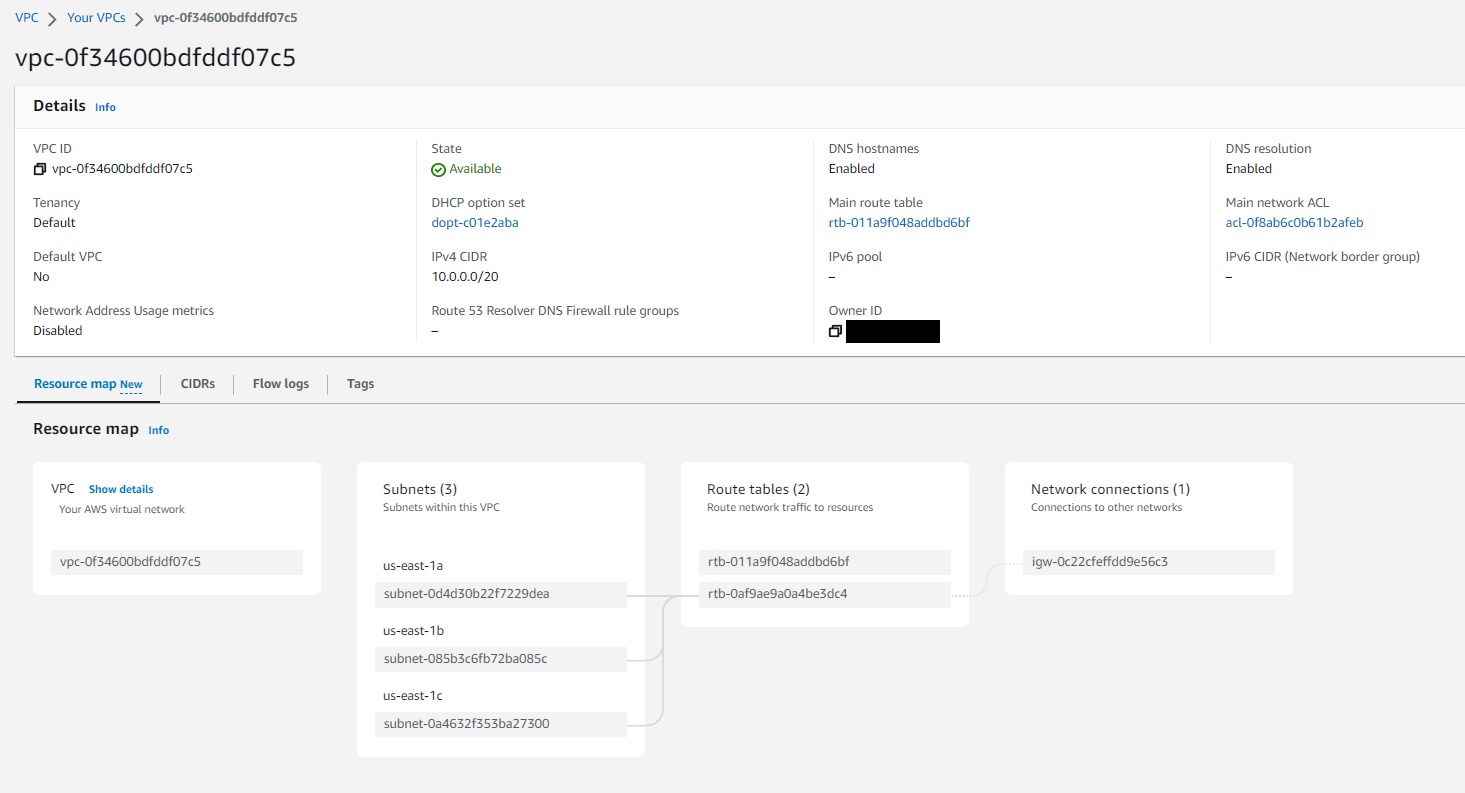Select subnet-085b3c6fb72ba085c under us-east-1b

(x=466, y=659)
